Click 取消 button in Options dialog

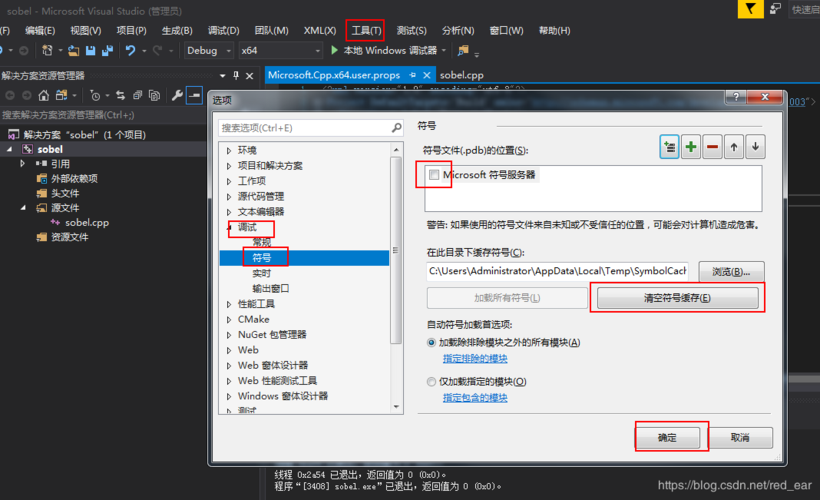740,438
